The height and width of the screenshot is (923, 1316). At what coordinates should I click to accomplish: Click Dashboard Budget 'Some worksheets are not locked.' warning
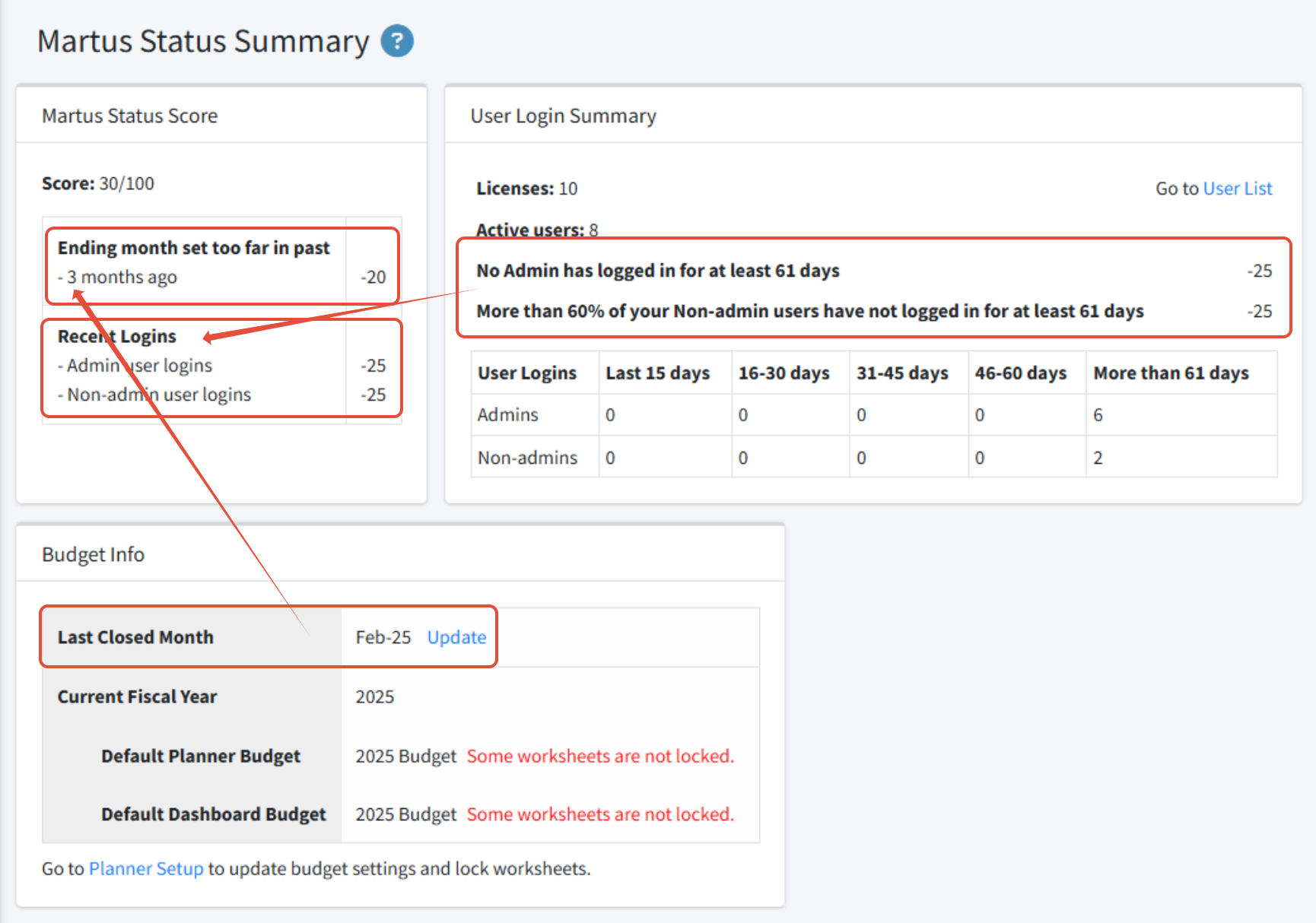point(600,814)
